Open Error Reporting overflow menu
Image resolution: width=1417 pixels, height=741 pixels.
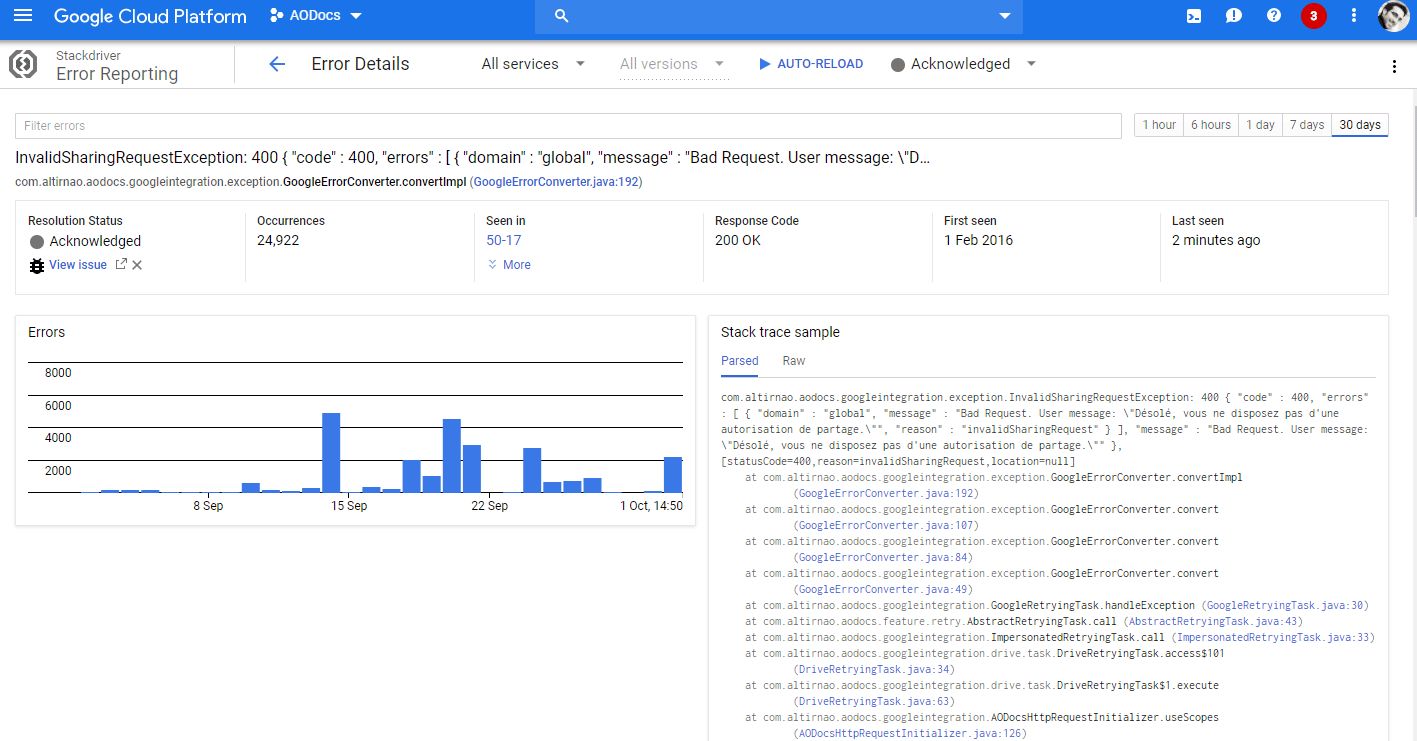tap(1394, 67)
